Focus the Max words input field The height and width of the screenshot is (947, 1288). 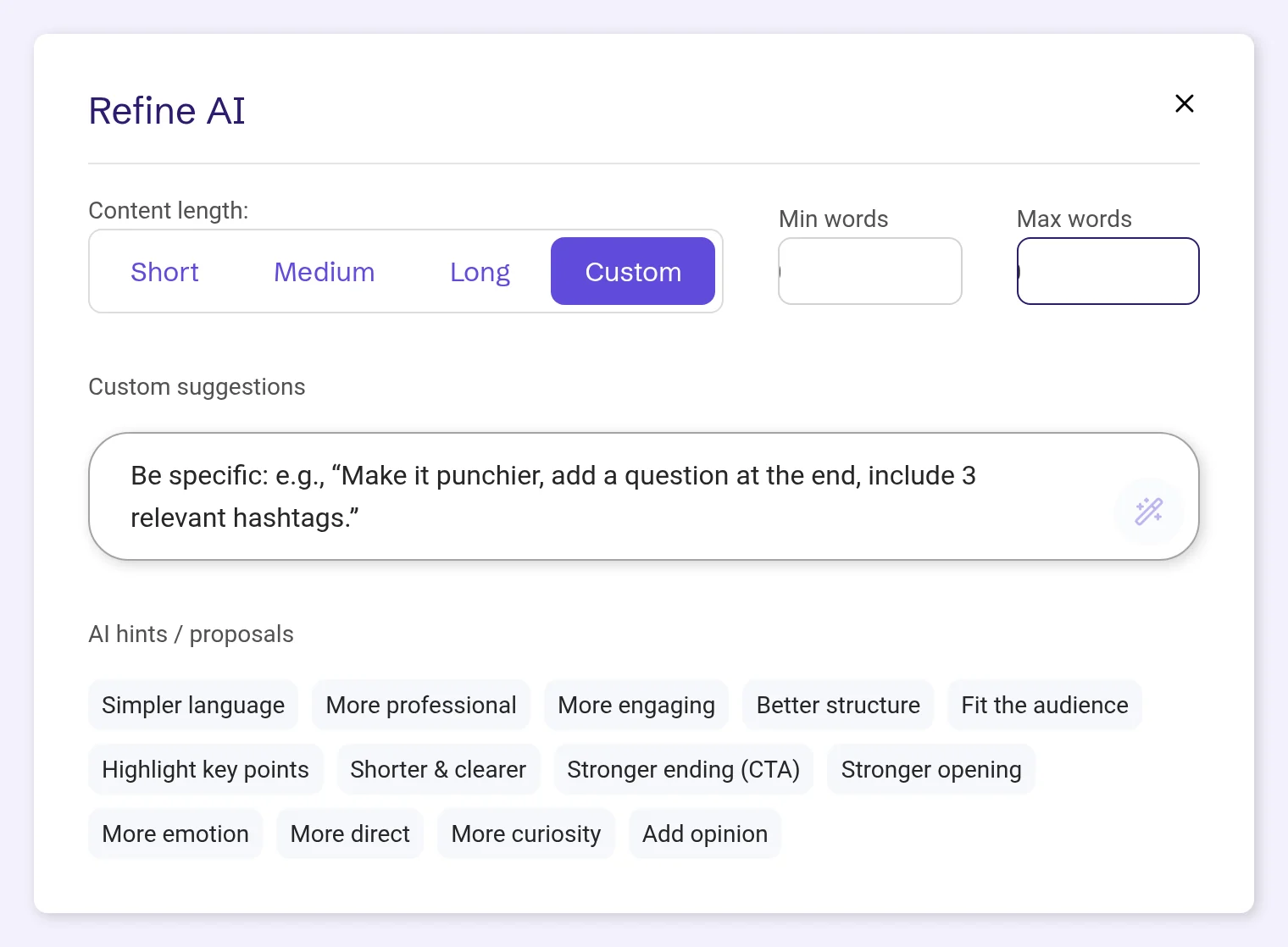[1108, 271]
